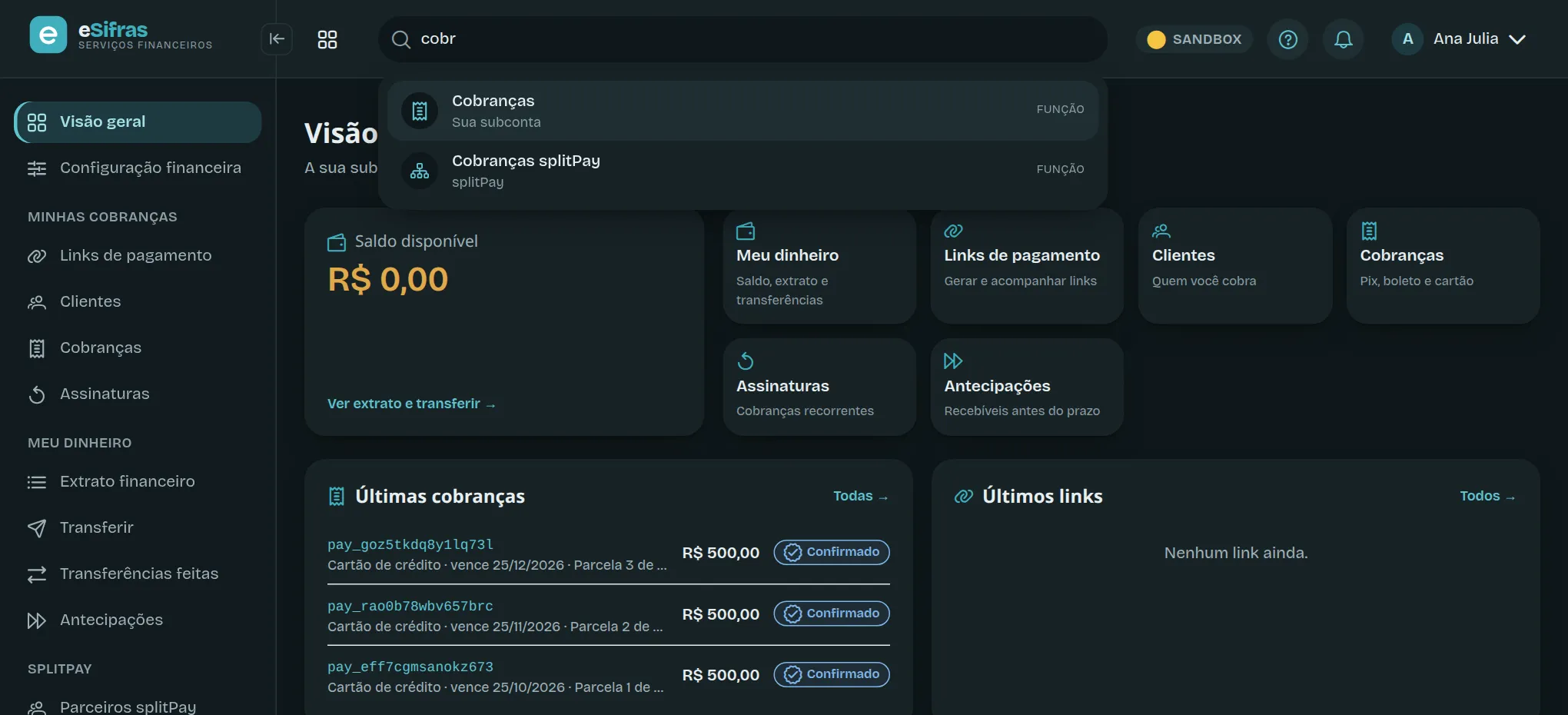Click the Assinaturas card refresh icon
Viewport: 1568px width, 715px height.
(746, 361)
